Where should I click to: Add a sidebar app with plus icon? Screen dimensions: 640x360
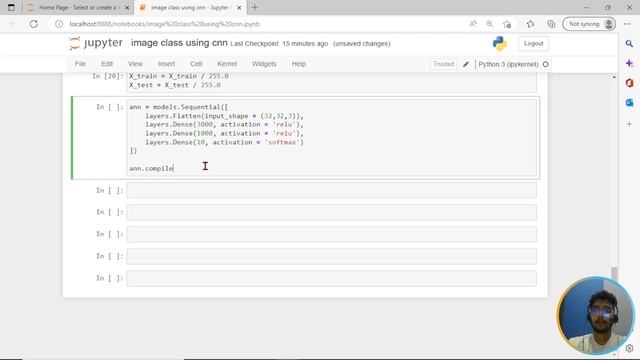pyautogui.click(x=629, y=124)
